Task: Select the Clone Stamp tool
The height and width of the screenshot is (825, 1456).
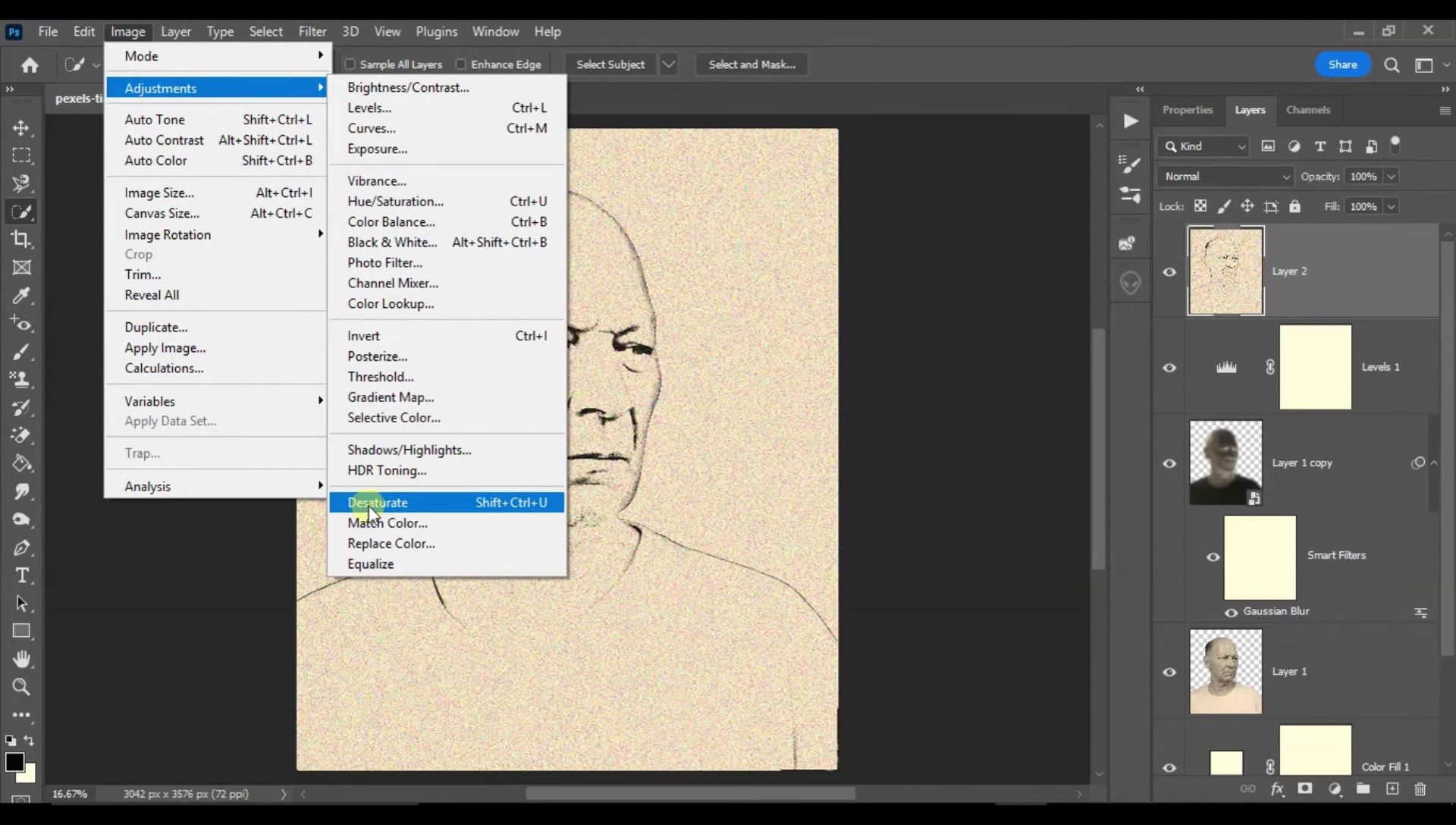Action: pos(21,379)
